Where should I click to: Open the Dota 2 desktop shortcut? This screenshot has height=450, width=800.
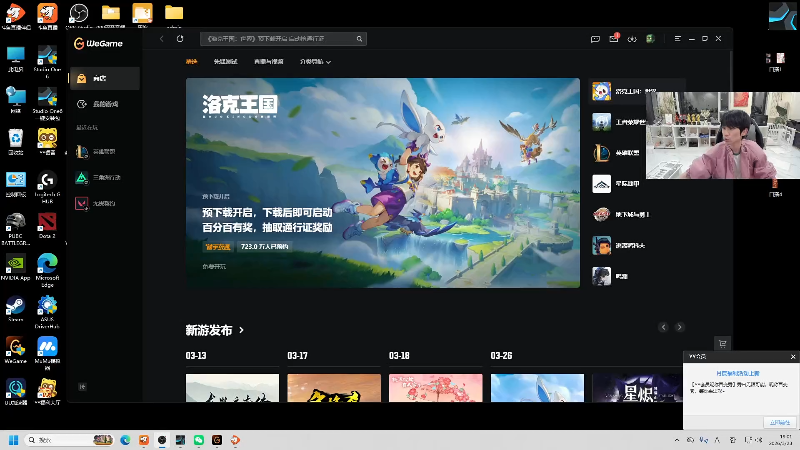click(x=47, y=226)
